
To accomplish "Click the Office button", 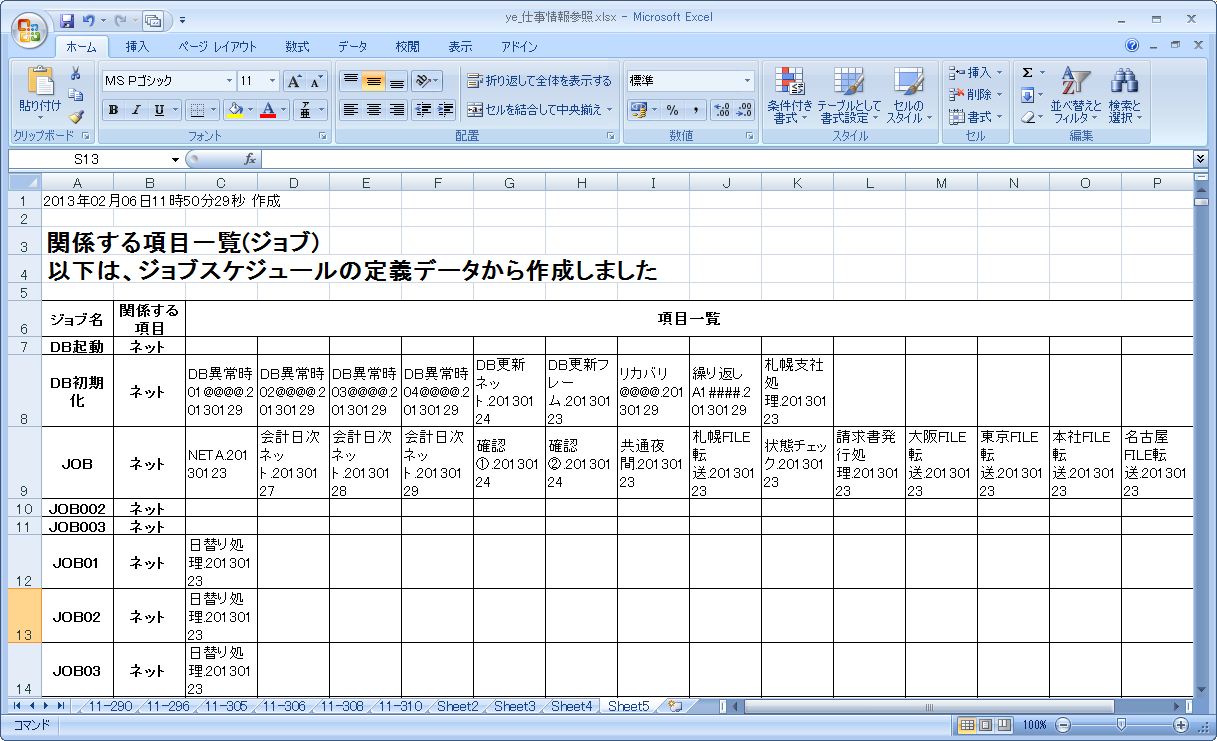I will (28, 28).
